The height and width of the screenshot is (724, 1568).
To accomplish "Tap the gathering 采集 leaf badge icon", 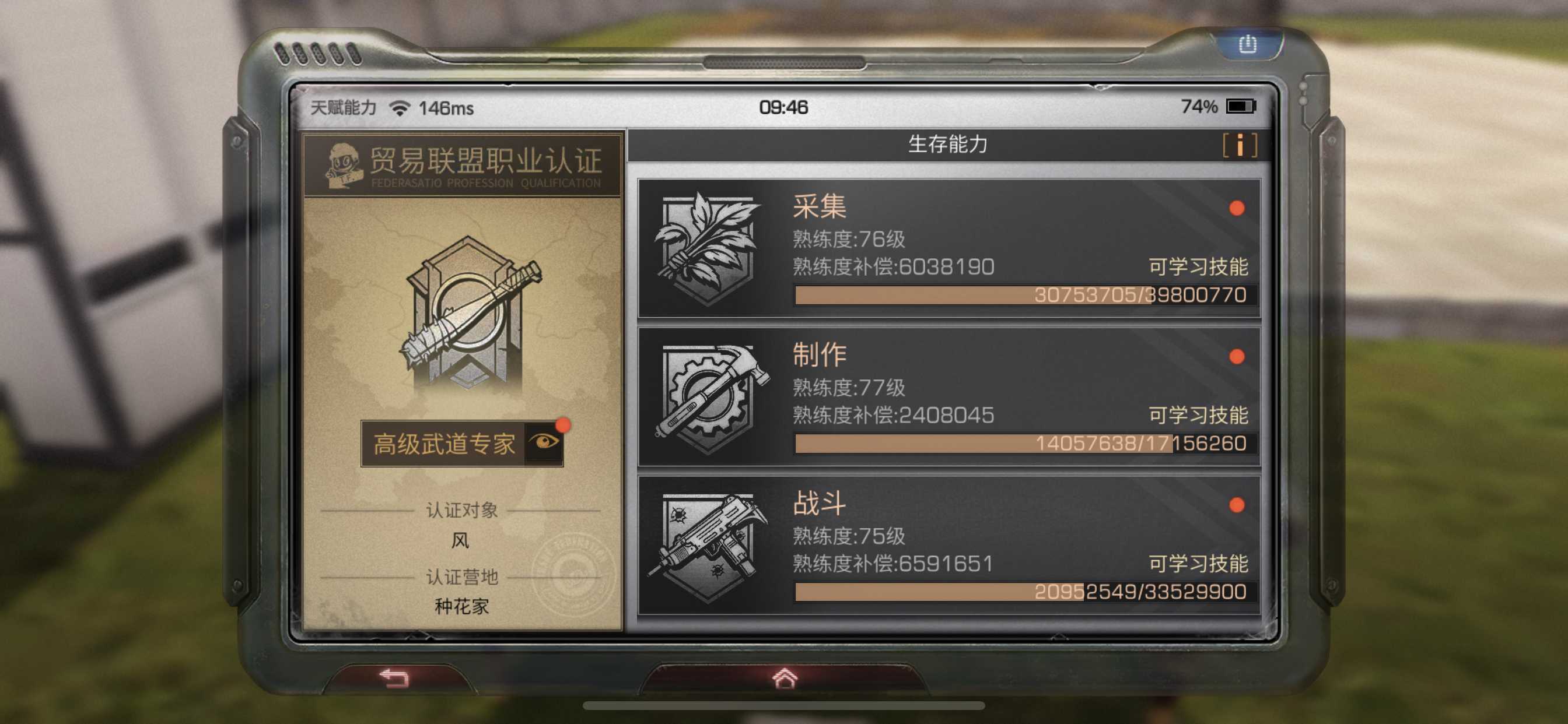I will [x=708, y=248].
